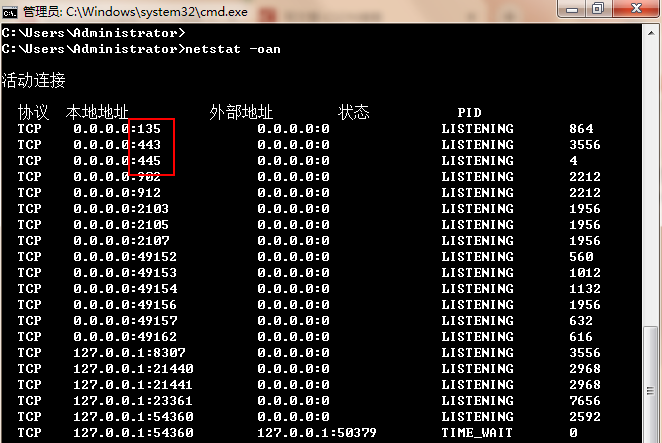The width and height of the screenshot is (662, 443).
Task: Click the PID column header
Action: point(469,113)
